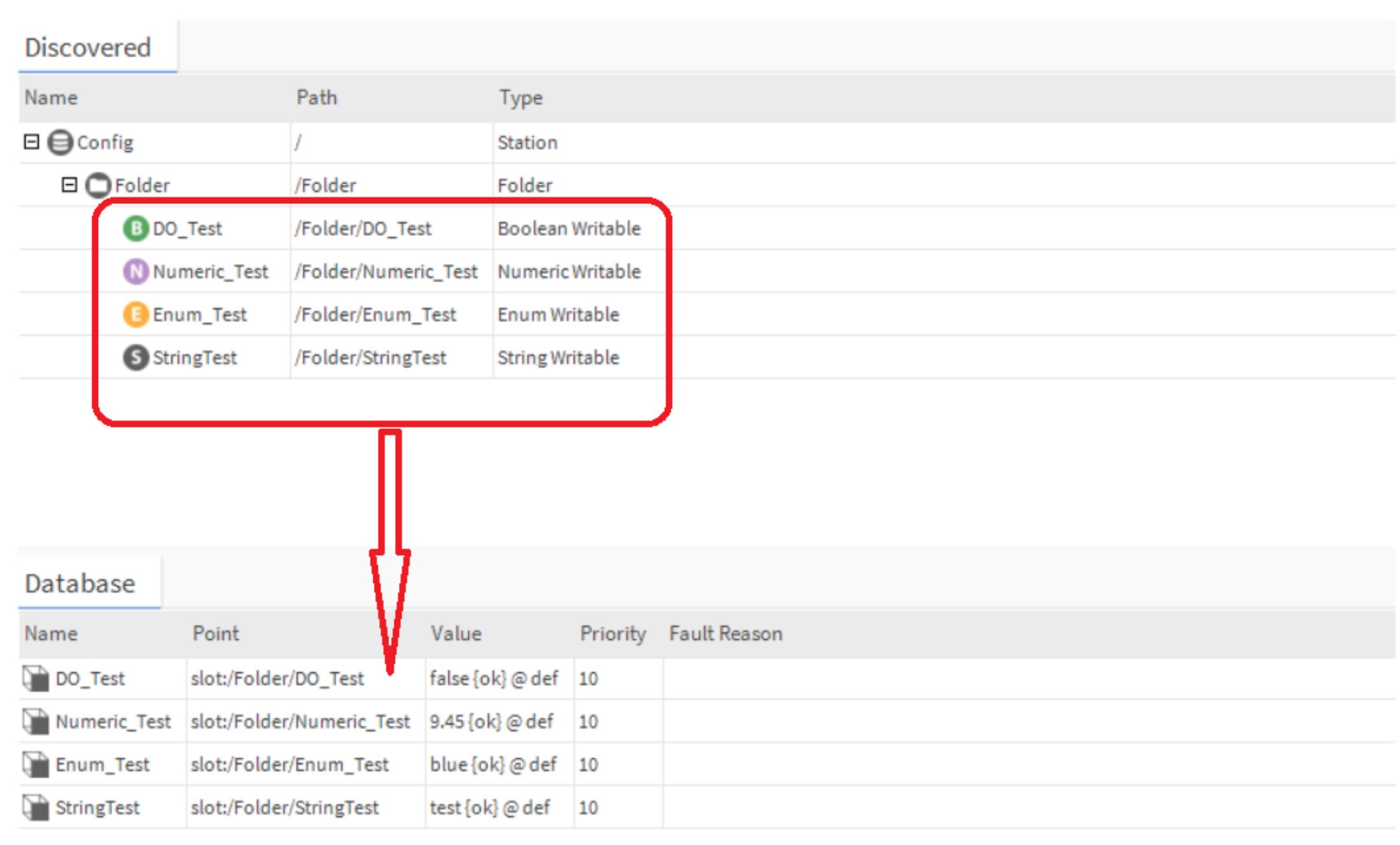Click the cube icon next to StringTest in Database
This screenshot has height=845, width=1400.
click(36, 807)
